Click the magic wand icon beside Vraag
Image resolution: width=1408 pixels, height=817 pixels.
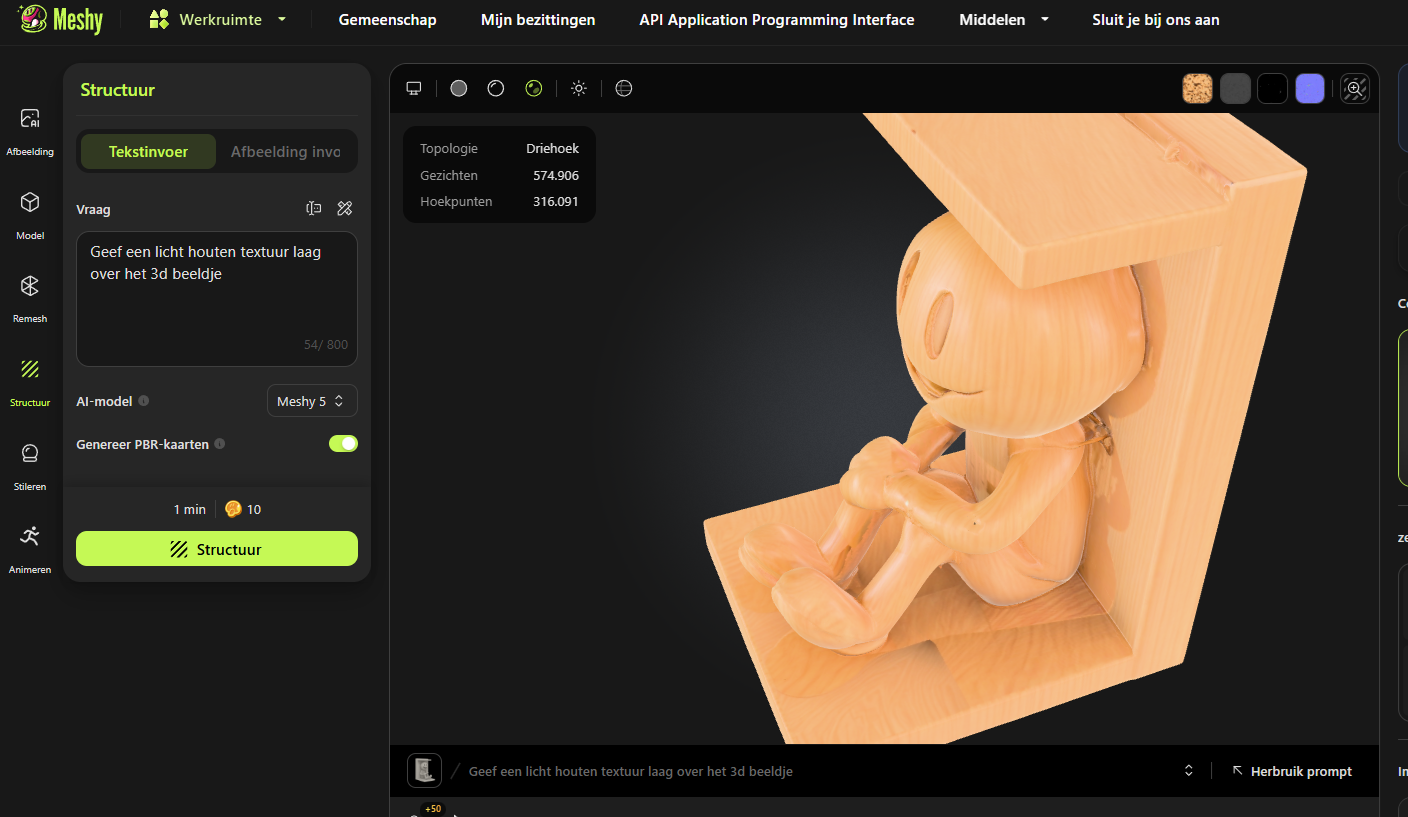345,208
